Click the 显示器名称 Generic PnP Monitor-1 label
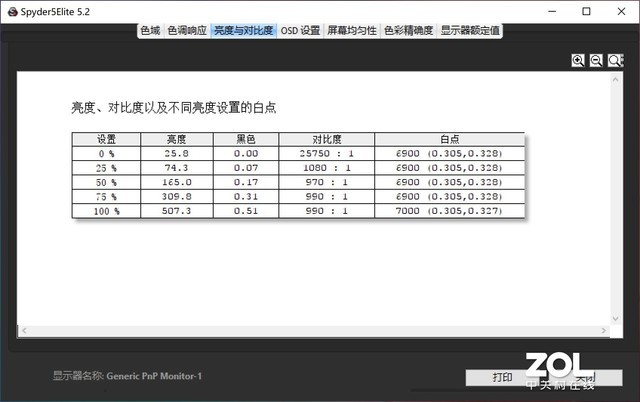 (x=127, y=376)
